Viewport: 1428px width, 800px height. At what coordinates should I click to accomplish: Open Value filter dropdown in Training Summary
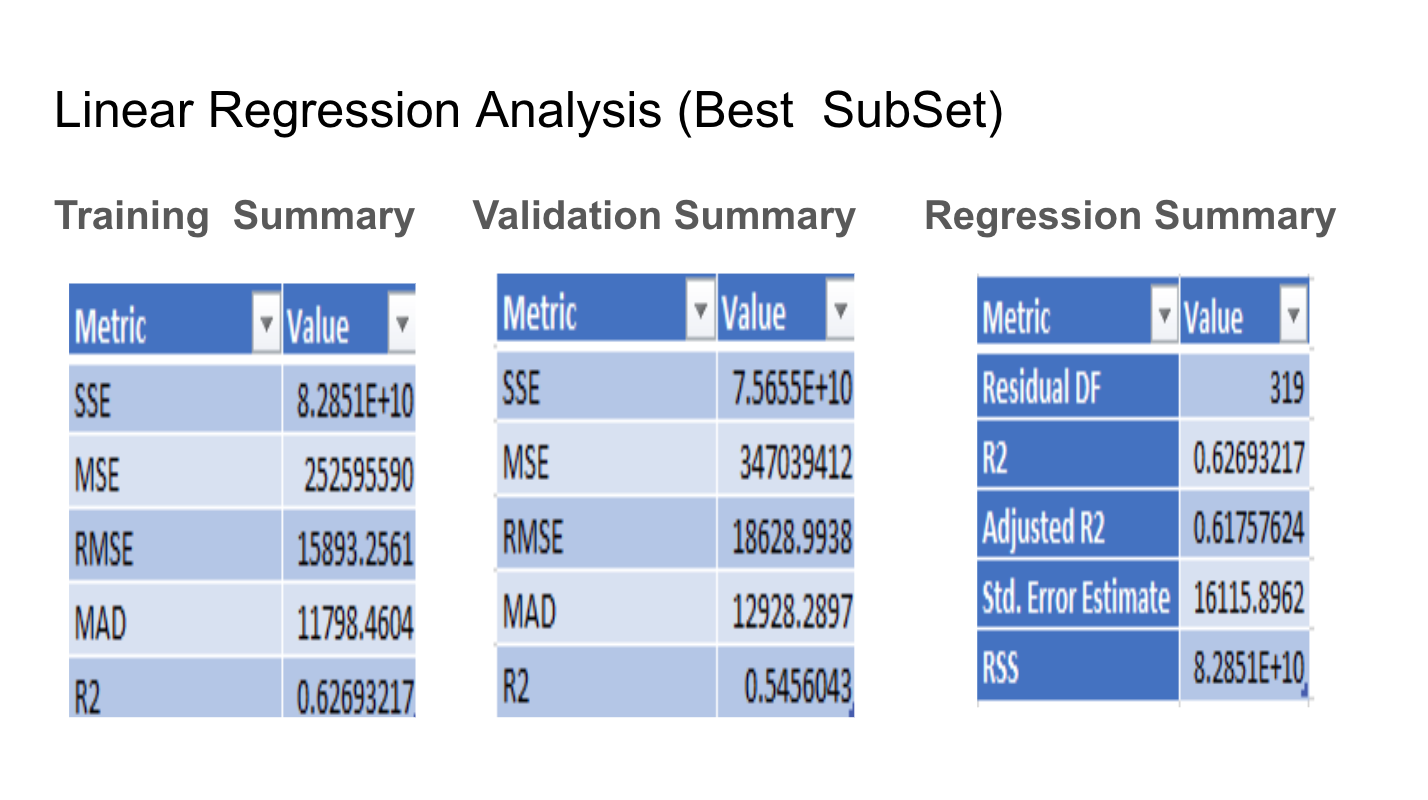(403, 322)
